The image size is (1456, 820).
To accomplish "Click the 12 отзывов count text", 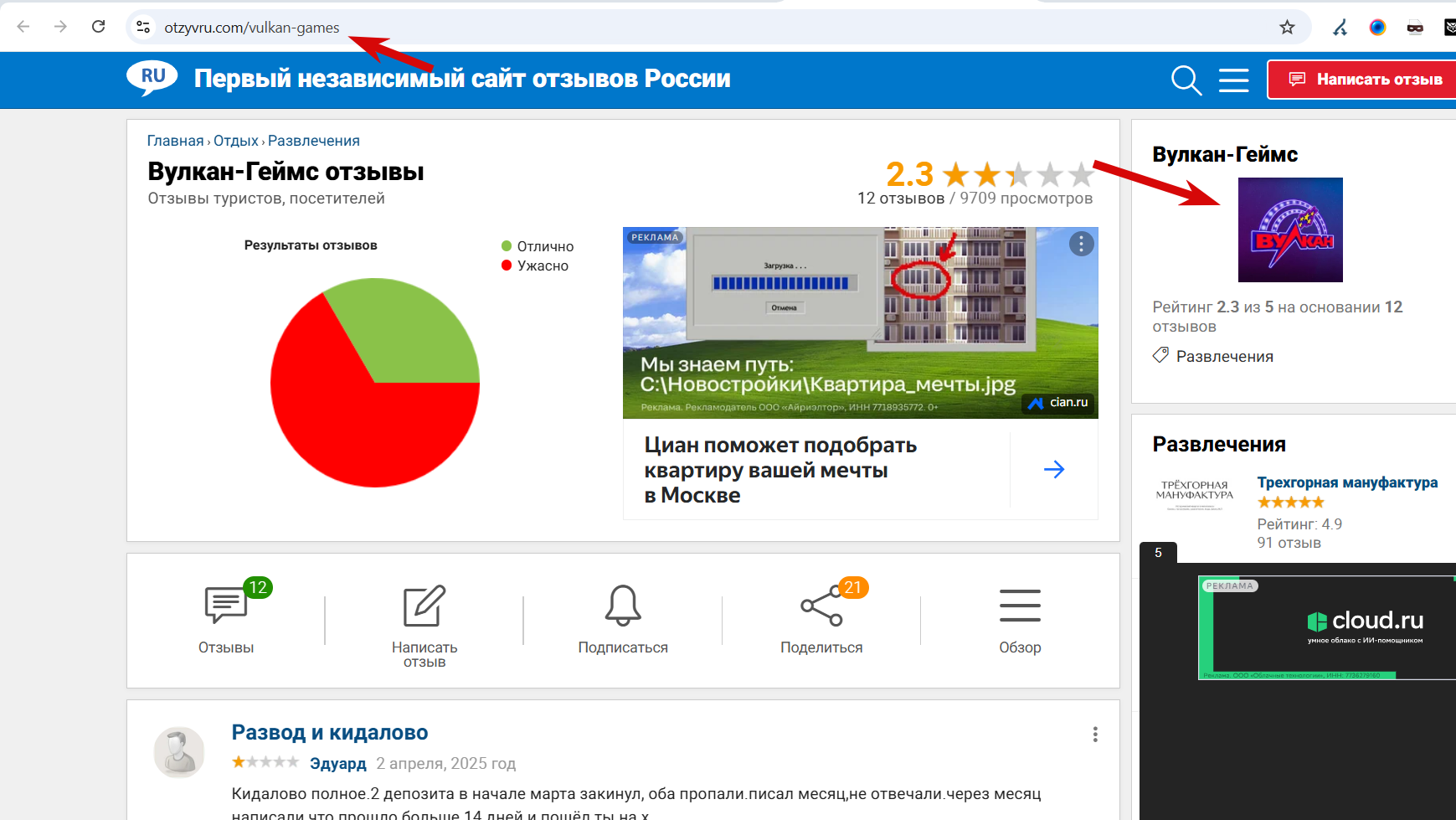I will (901, 199).
